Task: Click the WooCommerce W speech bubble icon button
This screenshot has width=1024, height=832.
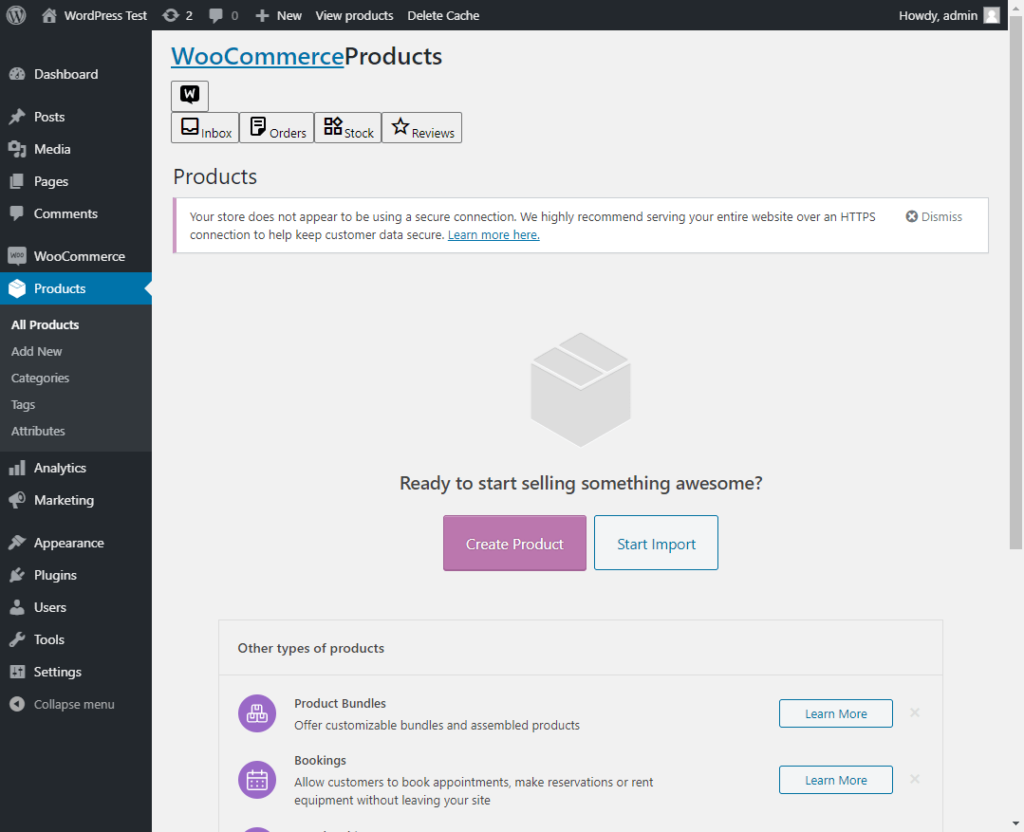Action: click(x=190, y=95)
